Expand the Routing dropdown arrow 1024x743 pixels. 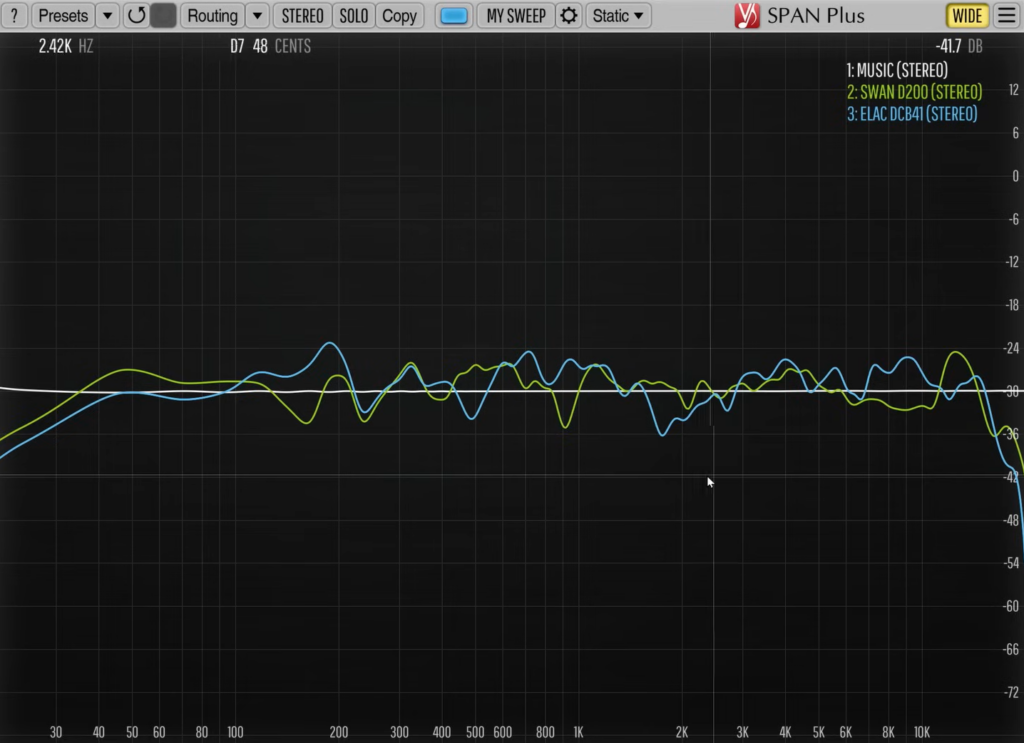pyautogui.click(x=258, y=16)
